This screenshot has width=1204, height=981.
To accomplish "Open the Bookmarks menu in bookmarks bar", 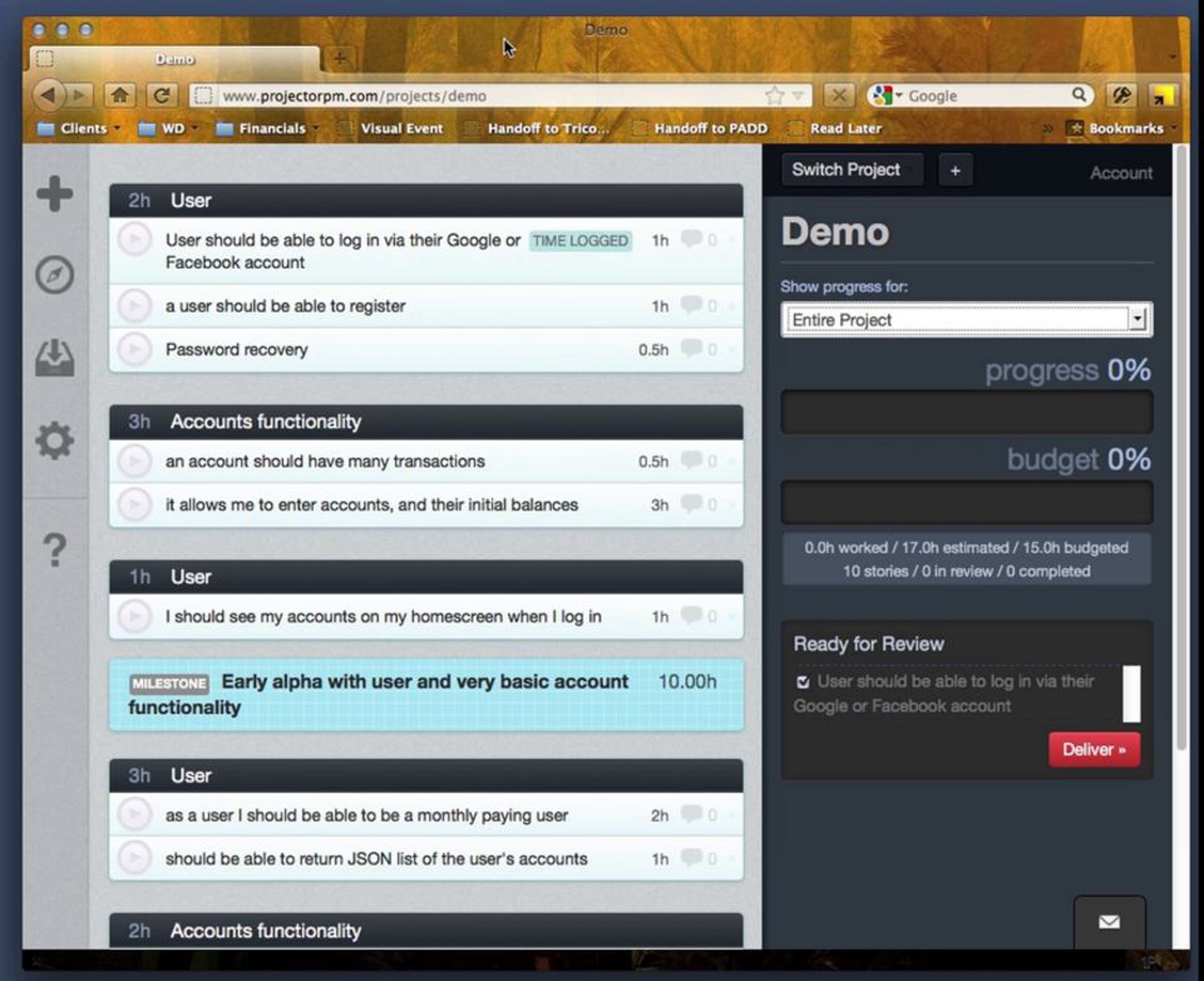I will (1121, 129).
